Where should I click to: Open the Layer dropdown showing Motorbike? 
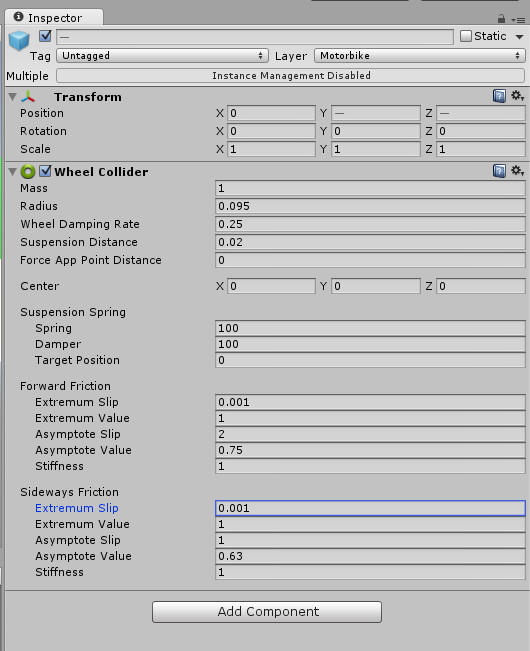(420, 56)
